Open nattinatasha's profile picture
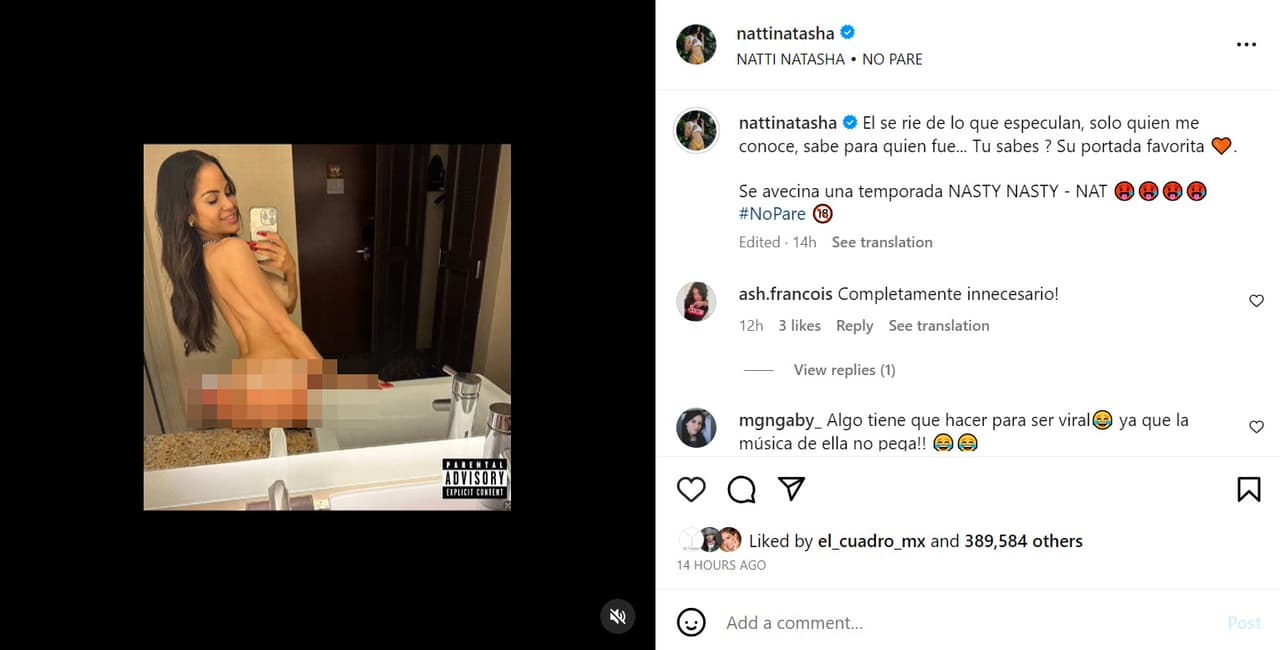Image resolution: width=1280 pixels, height=650 pixels. click(696, 44)
